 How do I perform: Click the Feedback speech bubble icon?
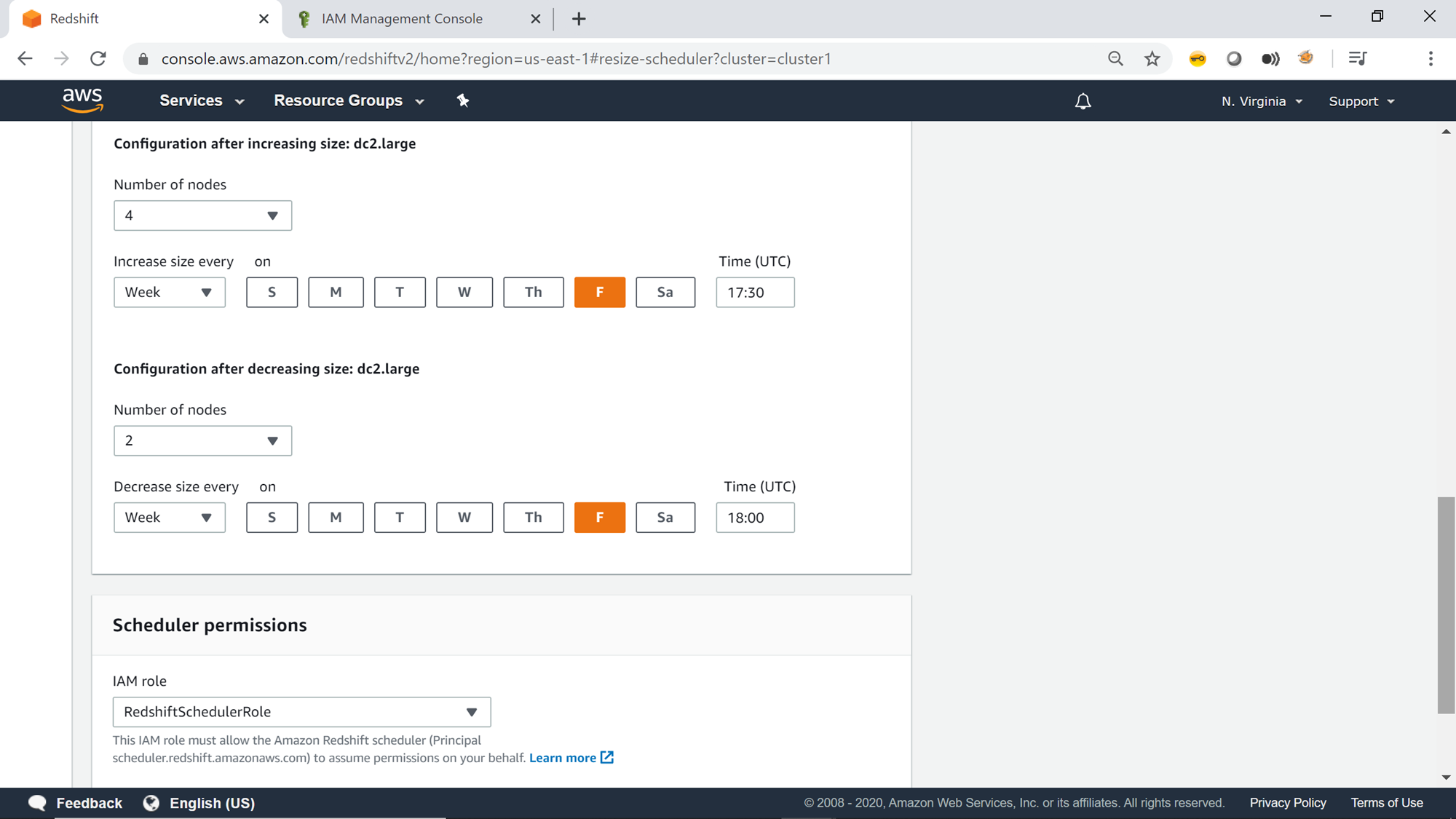pyautogui.click(x=37, y=803)
